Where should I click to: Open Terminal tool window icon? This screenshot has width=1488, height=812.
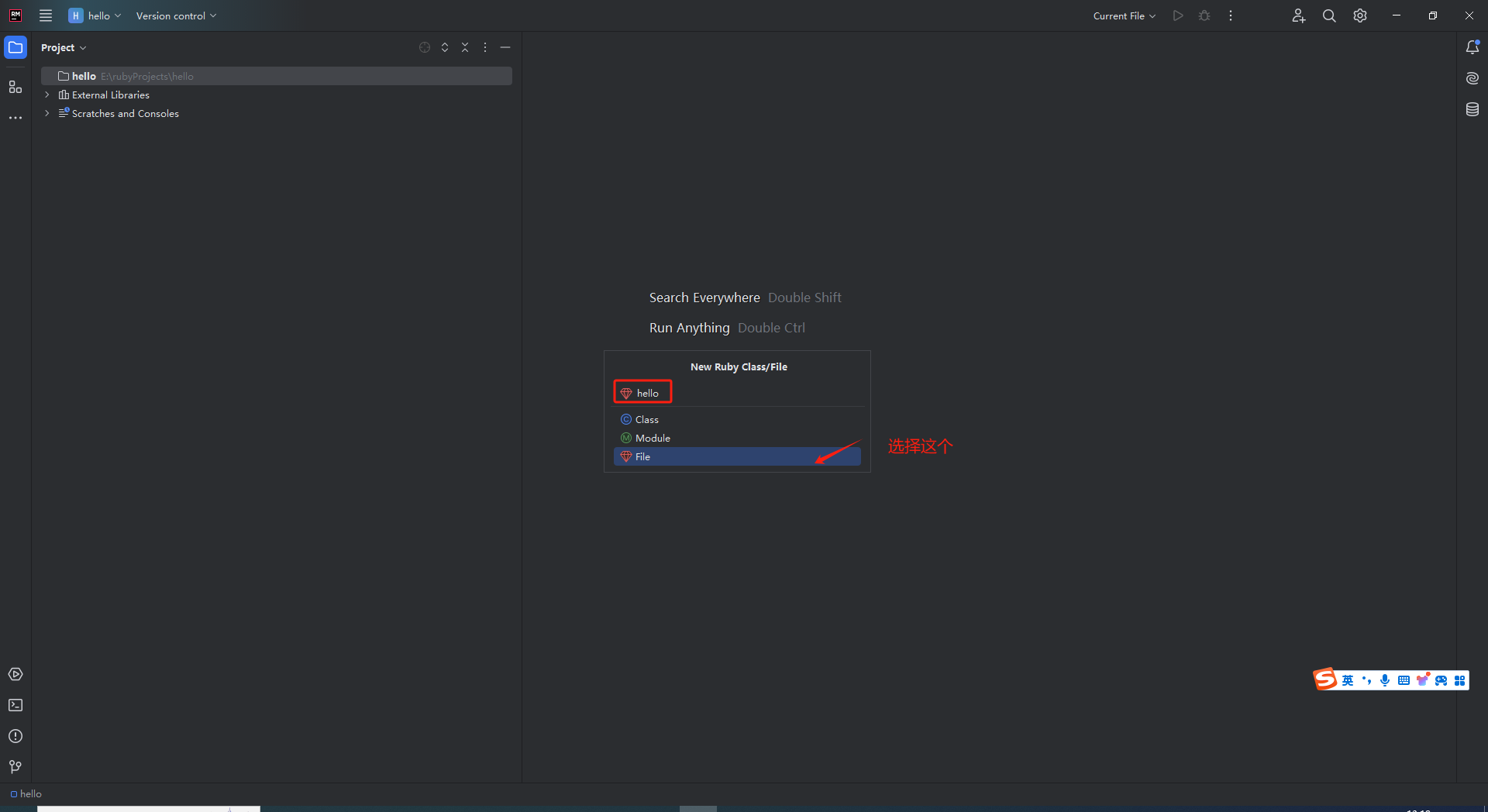(15, 705)
